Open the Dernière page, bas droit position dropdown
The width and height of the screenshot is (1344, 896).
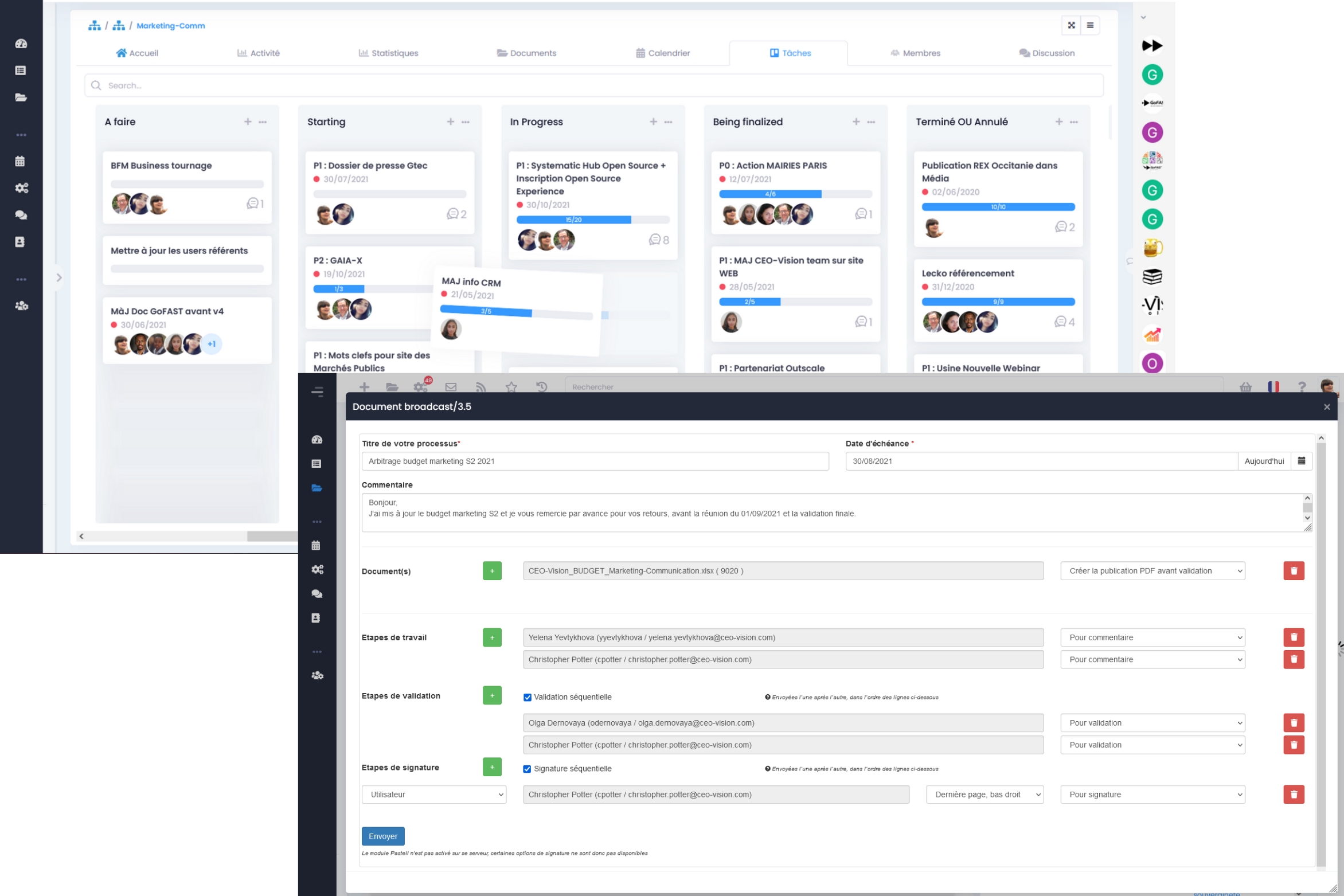[985, 794]
